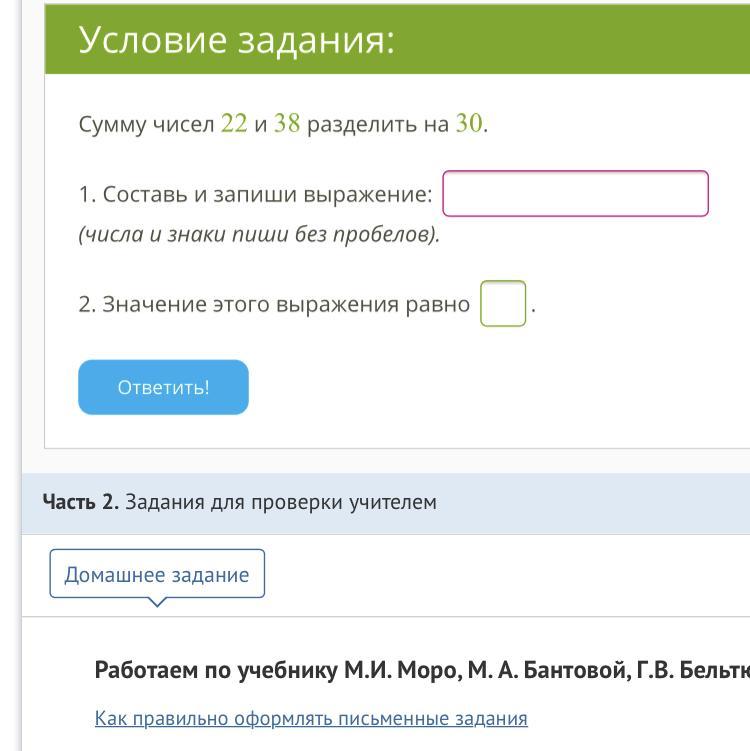
Task: Open link "Как правильно оформлять письменные задания"
Action: 311,718
